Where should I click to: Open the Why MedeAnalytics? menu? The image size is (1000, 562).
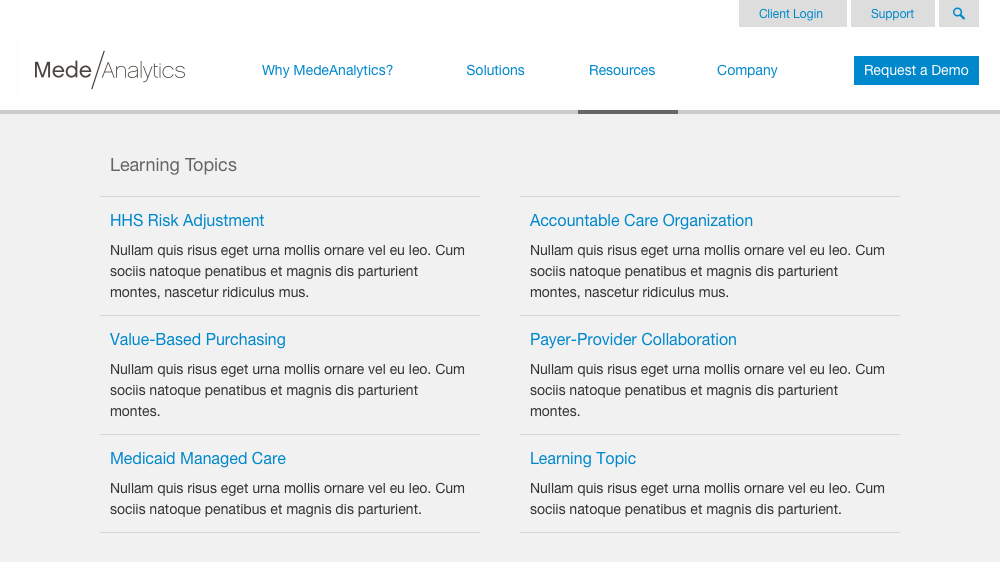point(327,70)
